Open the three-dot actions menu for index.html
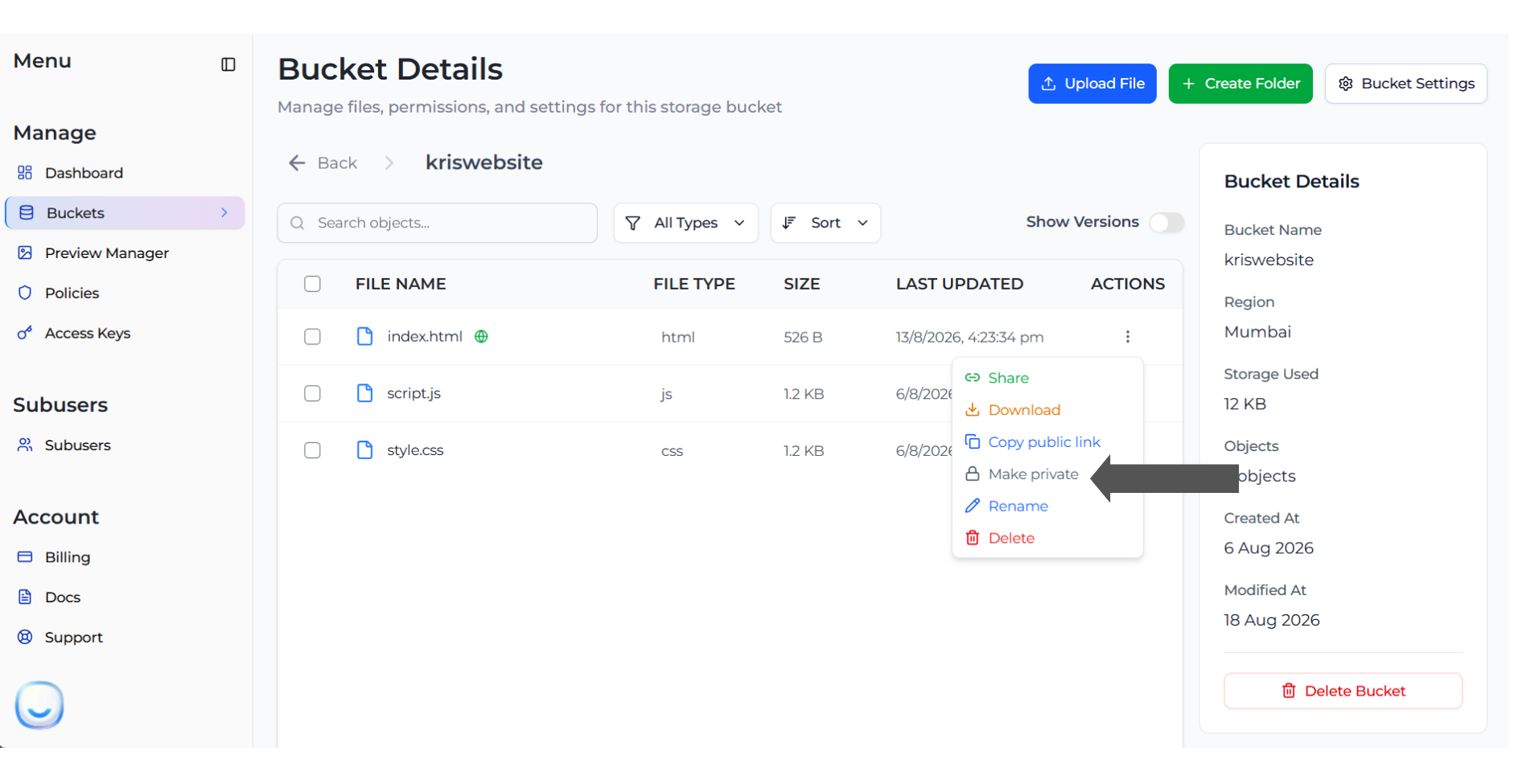Image resolution: width=1514 pixels, height=784 pixels. [x=1127, y=337]
